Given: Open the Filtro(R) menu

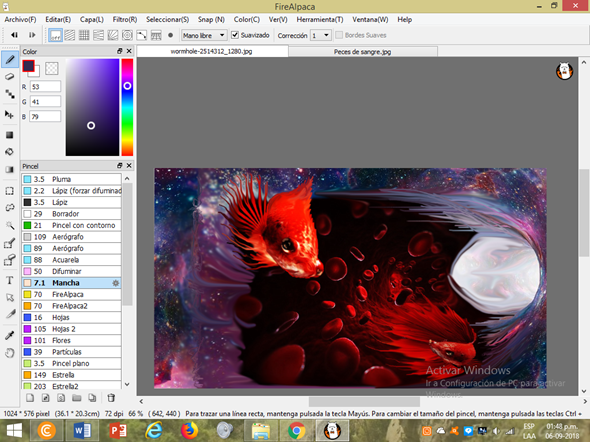Looking at the screenshot, I should pos(125,20).
